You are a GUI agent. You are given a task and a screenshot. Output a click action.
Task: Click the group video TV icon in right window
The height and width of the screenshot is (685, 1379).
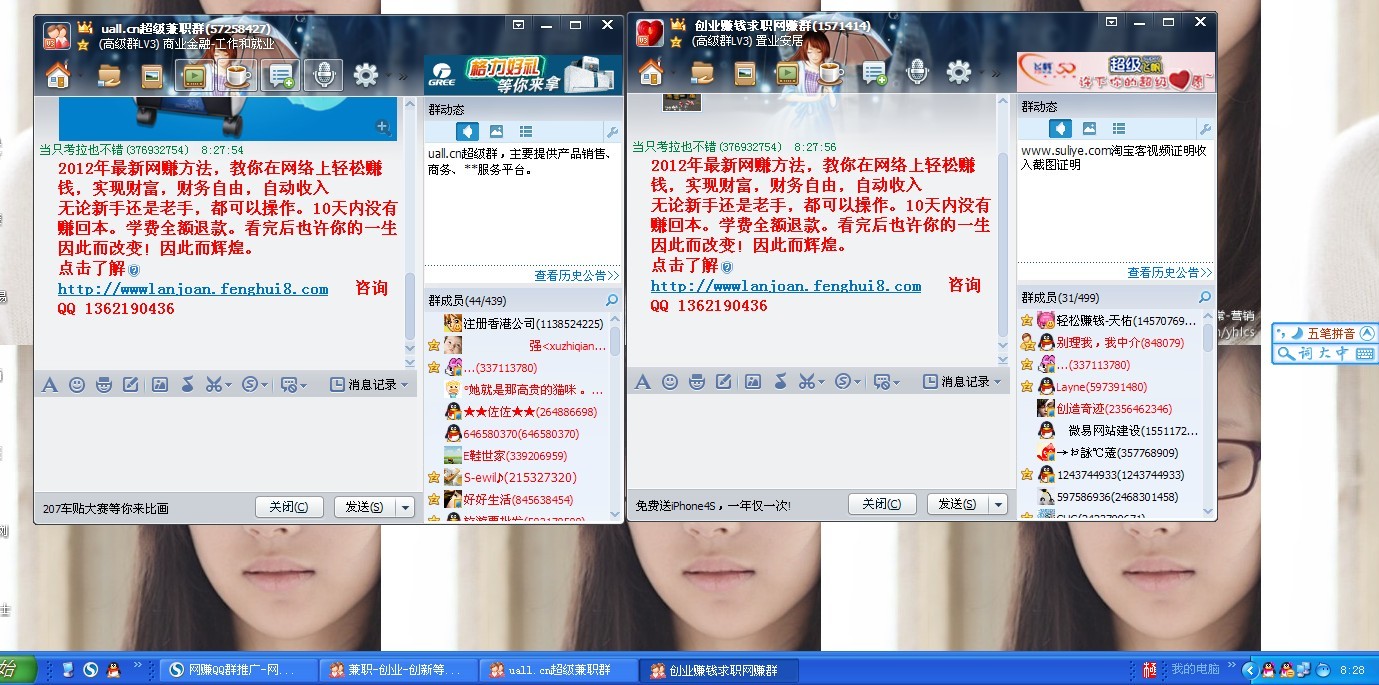coord(787,73)
